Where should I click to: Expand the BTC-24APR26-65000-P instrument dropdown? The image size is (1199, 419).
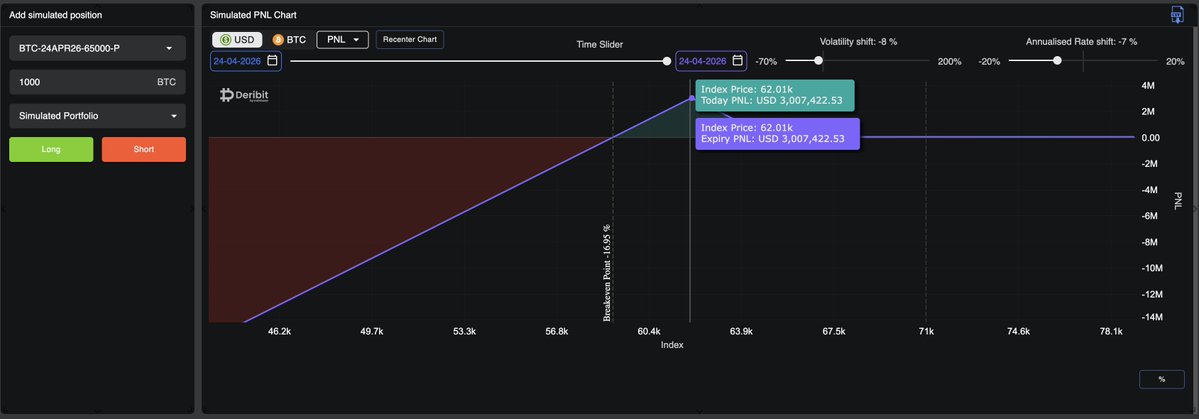point(98,48)
